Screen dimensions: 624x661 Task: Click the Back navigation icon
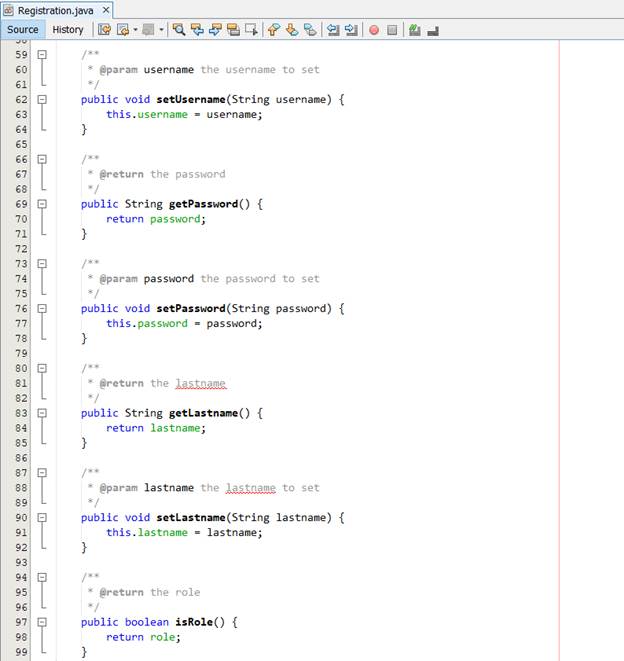(x=123, y=30)
